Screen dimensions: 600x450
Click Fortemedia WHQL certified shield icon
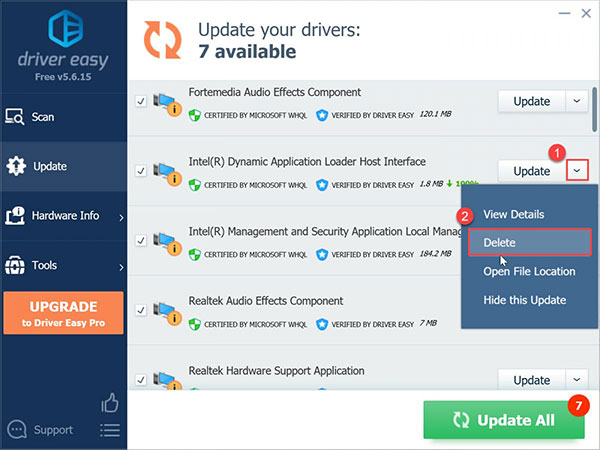point(195,115)
